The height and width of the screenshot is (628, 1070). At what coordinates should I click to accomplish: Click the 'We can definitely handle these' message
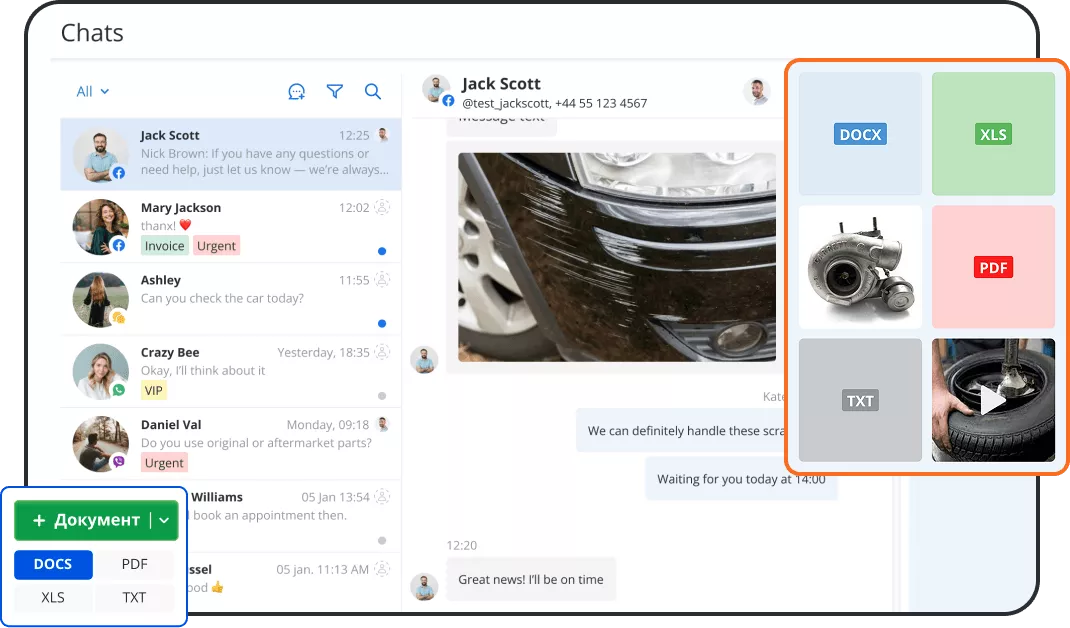pyautogui.click(x=680, y=431)
